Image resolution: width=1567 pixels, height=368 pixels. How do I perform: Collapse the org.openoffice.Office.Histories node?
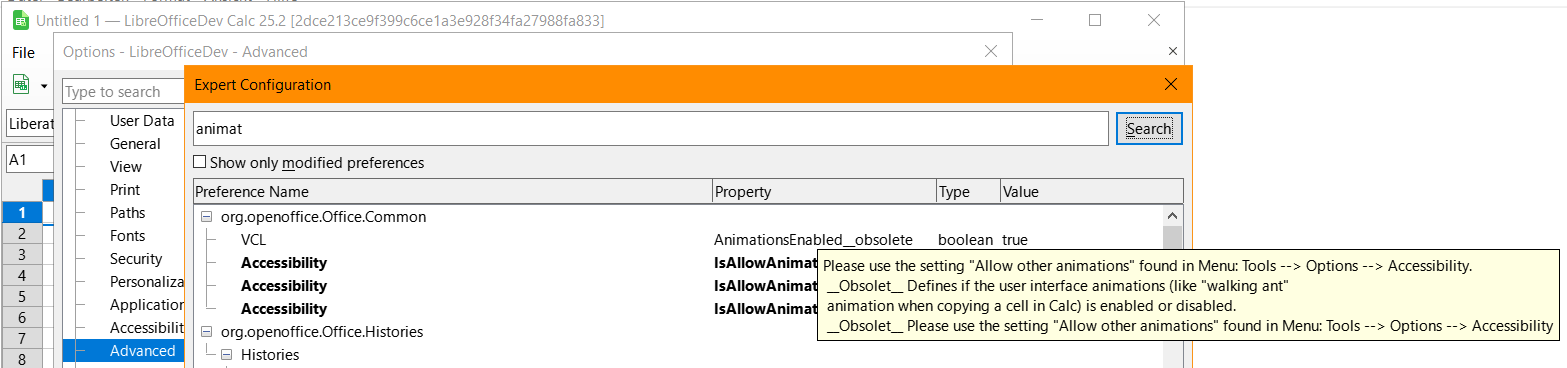(207, 332)
